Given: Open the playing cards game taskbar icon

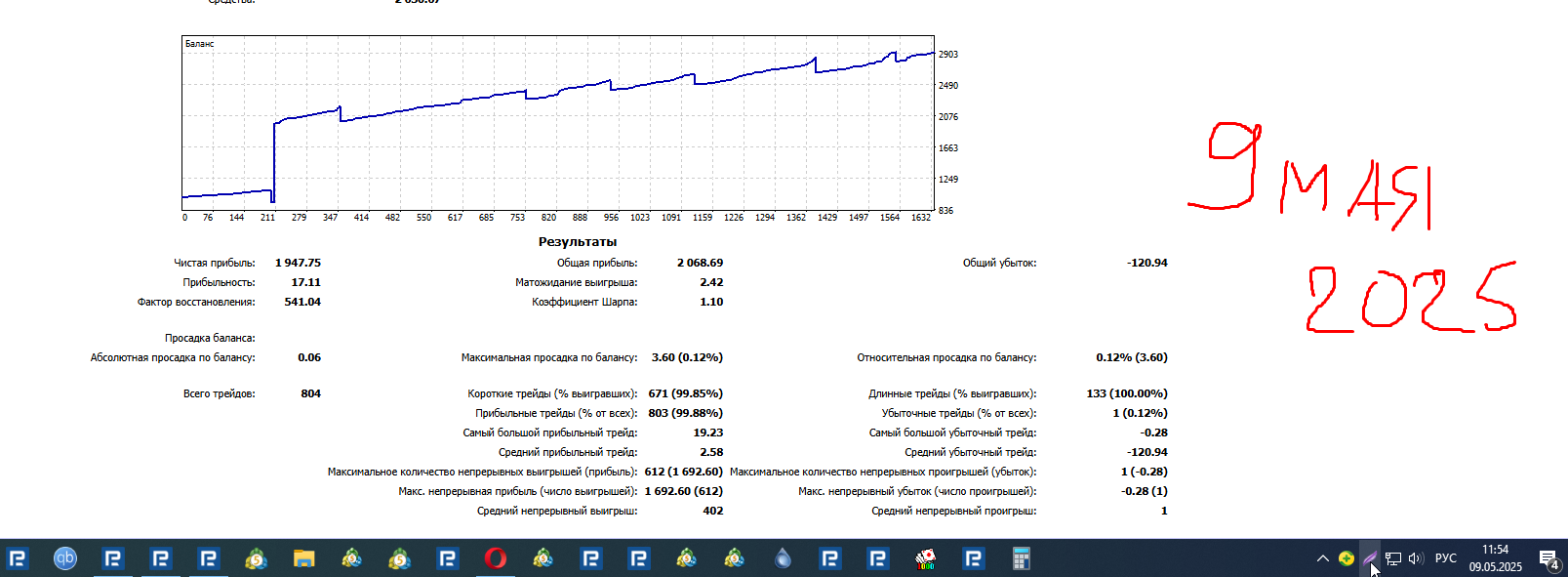Looking at the screenshot, I should 925,558.
